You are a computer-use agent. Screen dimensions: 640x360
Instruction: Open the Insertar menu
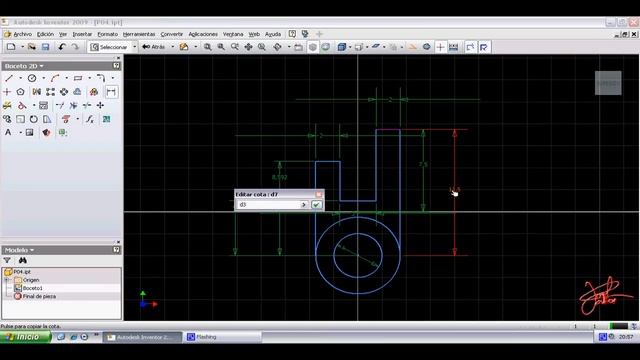tap(82, 34)
